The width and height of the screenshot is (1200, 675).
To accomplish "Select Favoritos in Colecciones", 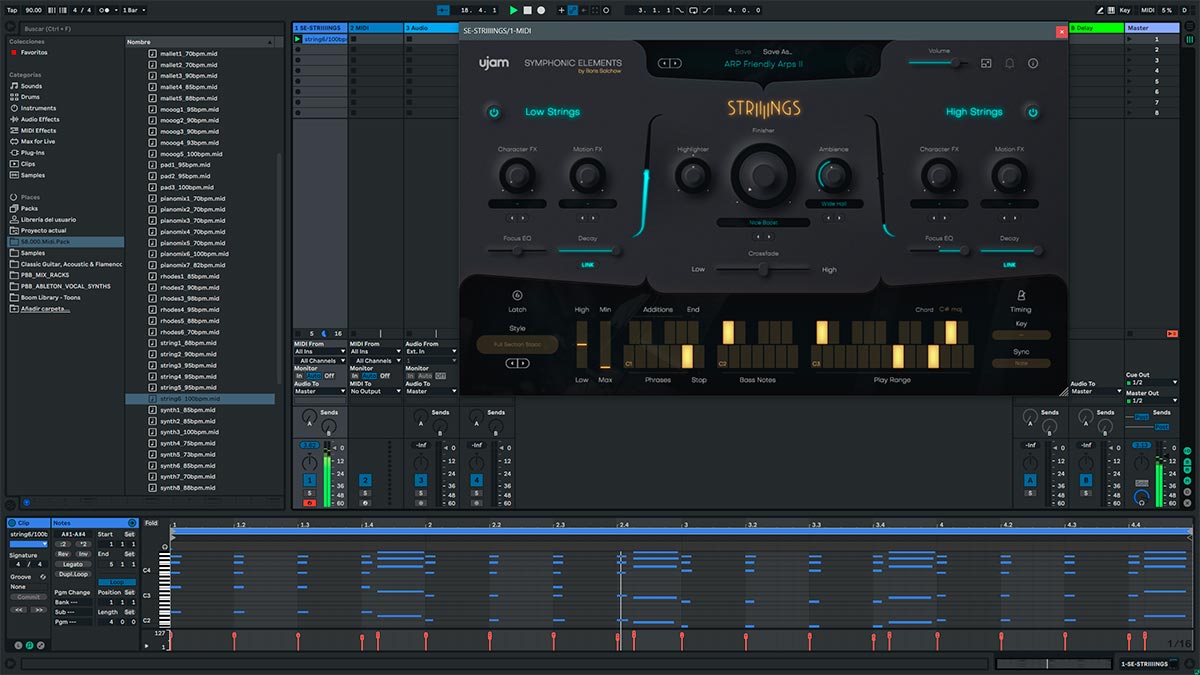I will tap(34, 52).
